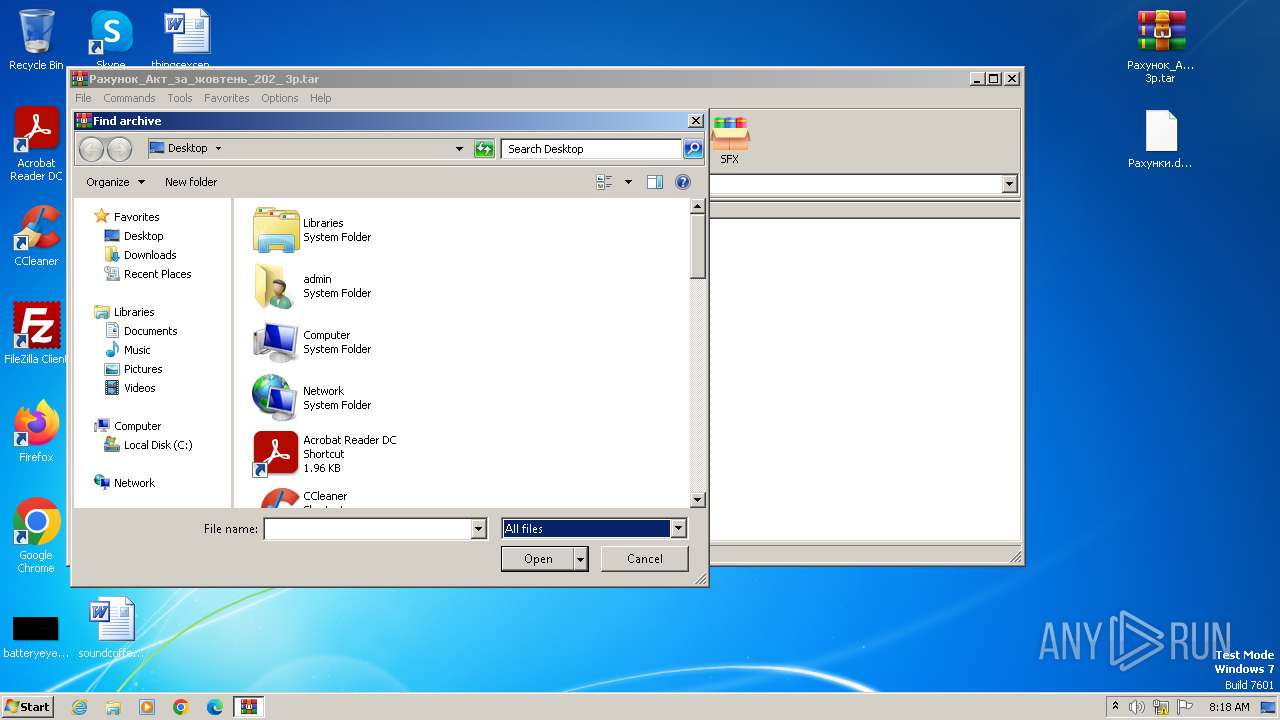Select Recent Places in navigation pane
Screen dimensions: 1280x720
[x=148, y=274]
